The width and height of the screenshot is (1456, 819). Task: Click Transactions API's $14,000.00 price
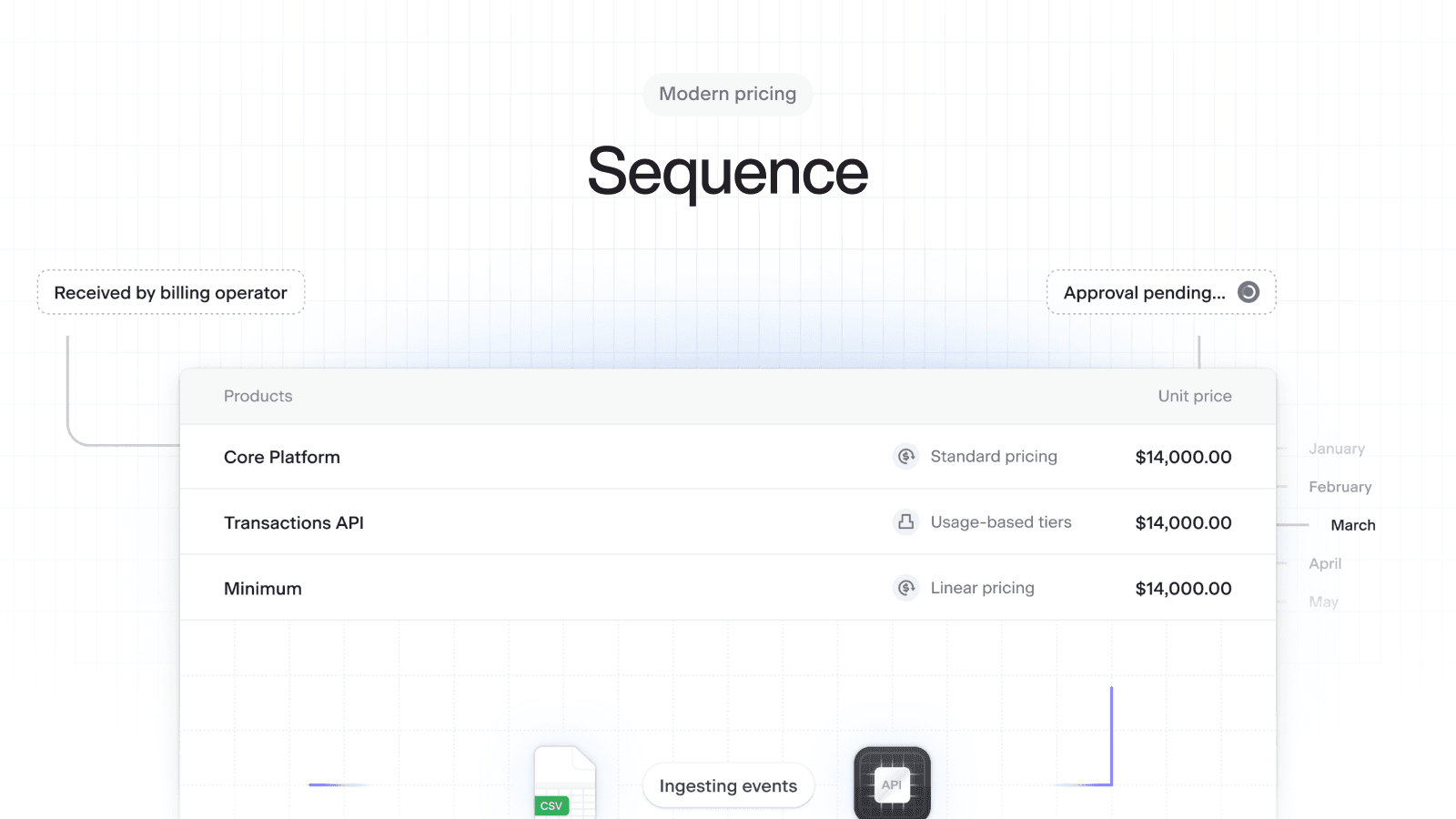pyautogui.click(x=1183, y=522)
